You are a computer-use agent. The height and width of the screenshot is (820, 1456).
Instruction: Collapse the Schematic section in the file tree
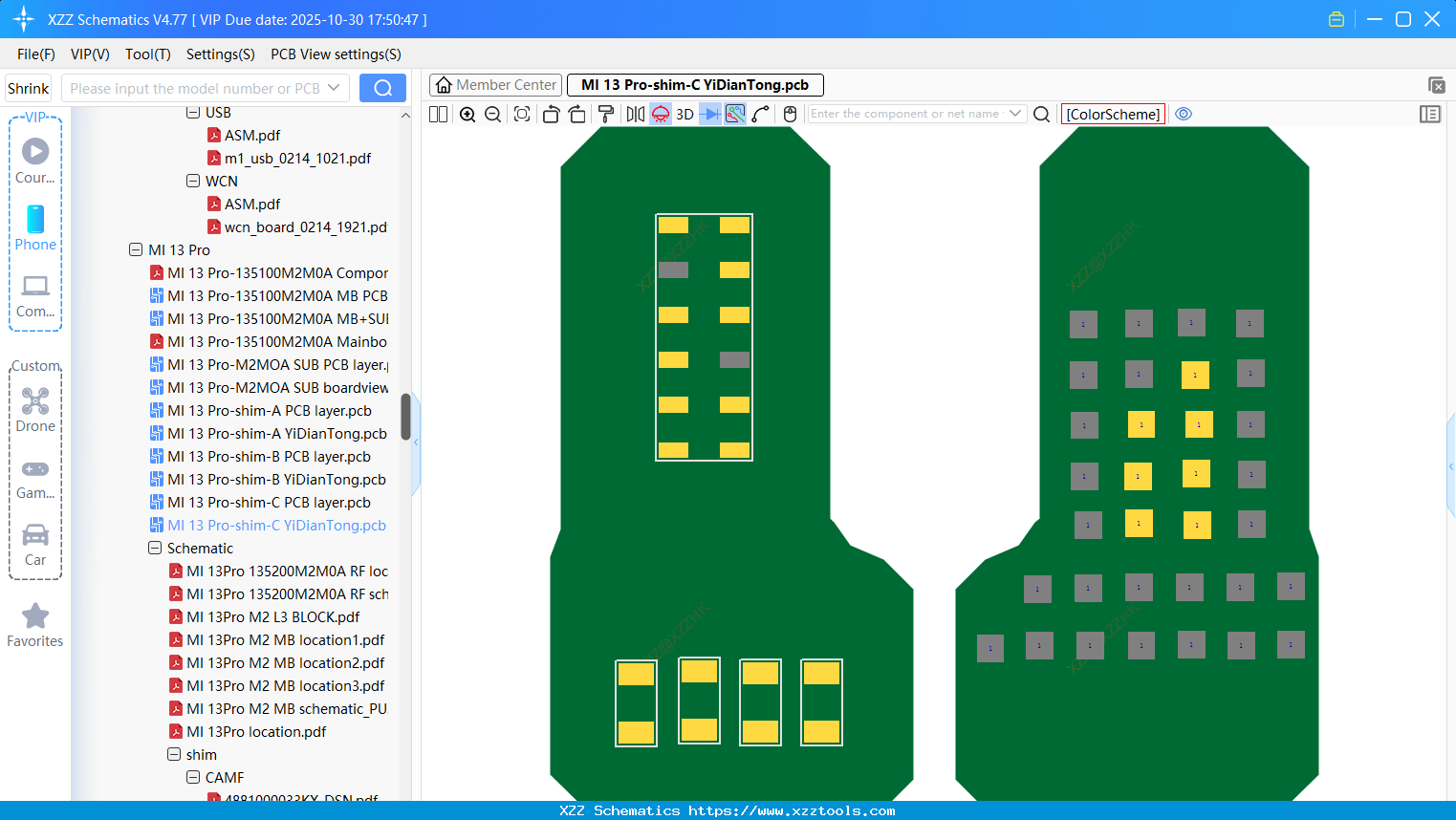(x=154, y=548)
